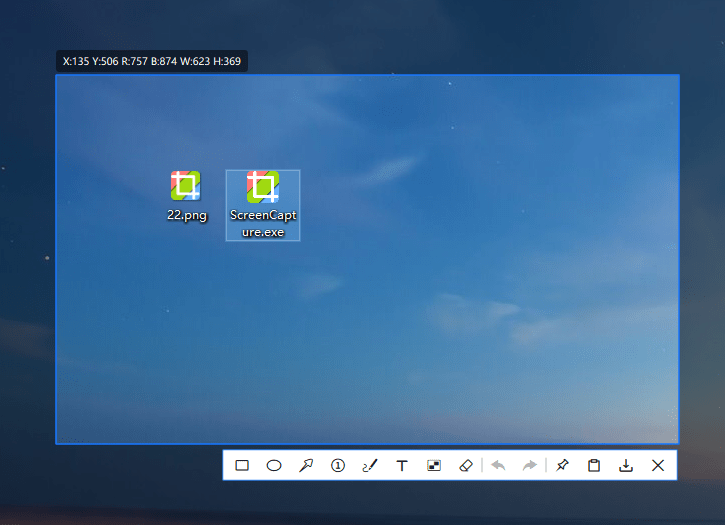The image size is (725, 525).
Task: Pick the freehand pen tool
Action: tap(370, 465)
